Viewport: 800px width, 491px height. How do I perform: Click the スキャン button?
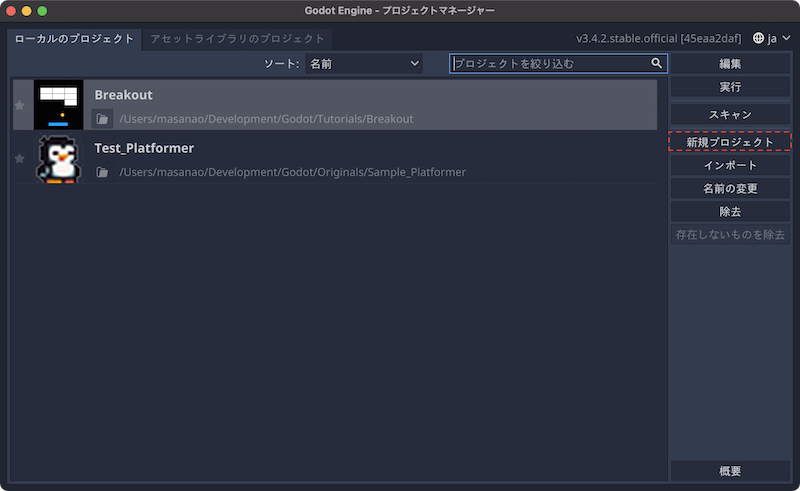(729, 115)
